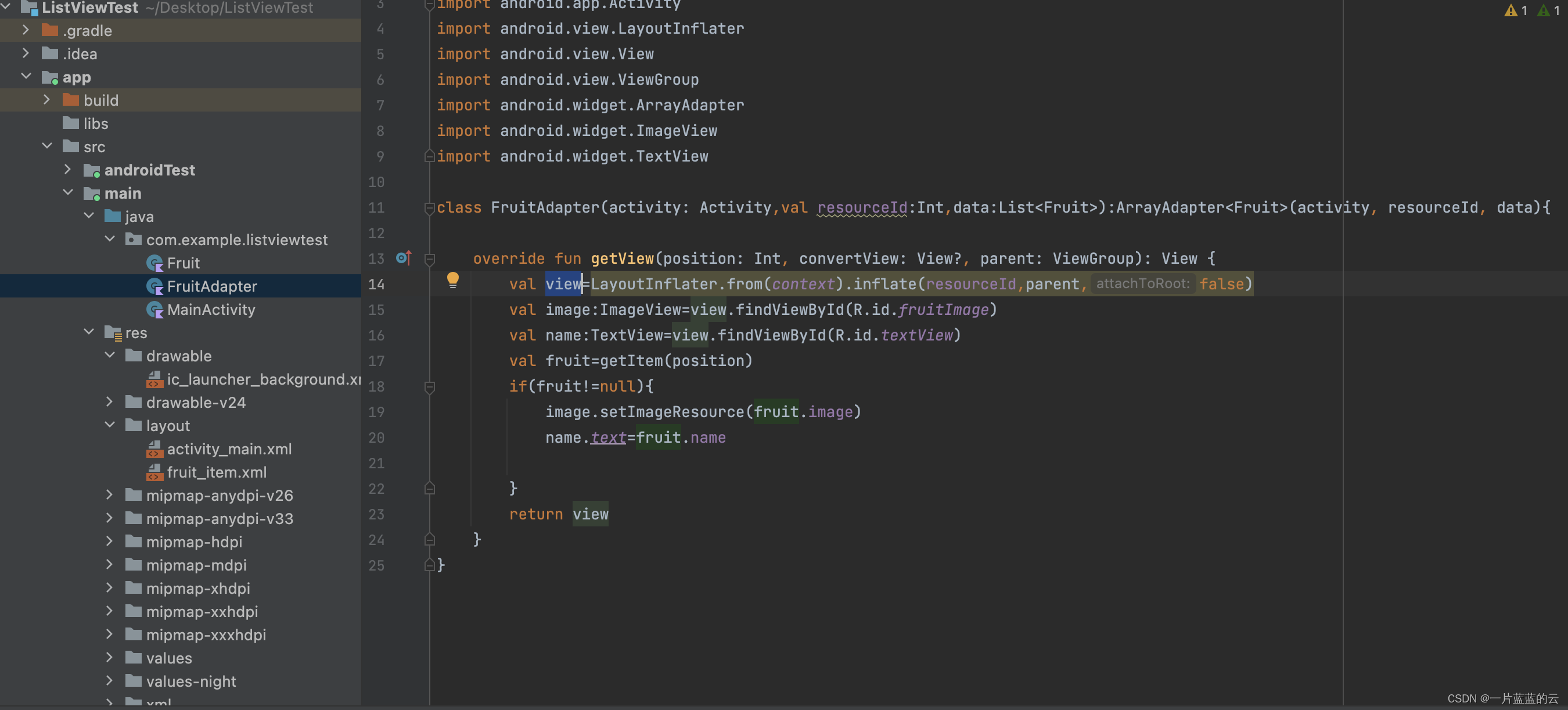Fold the getView function at line 13

coord(429,259)
